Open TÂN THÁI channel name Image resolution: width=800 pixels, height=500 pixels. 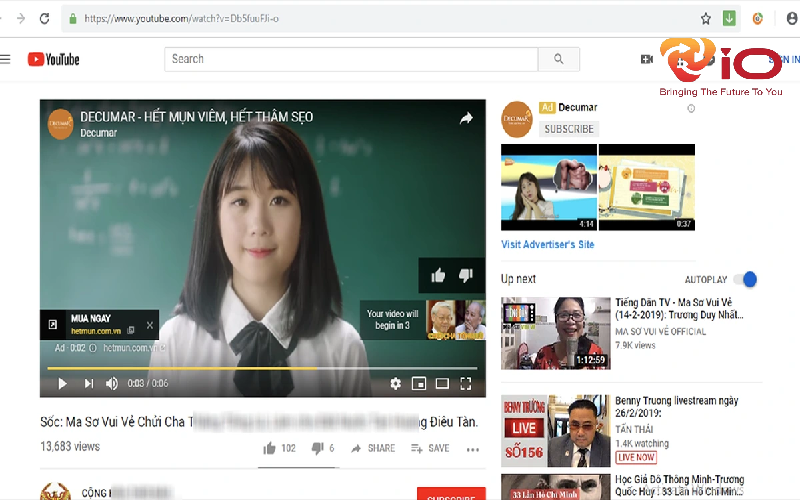click(634, 429)
